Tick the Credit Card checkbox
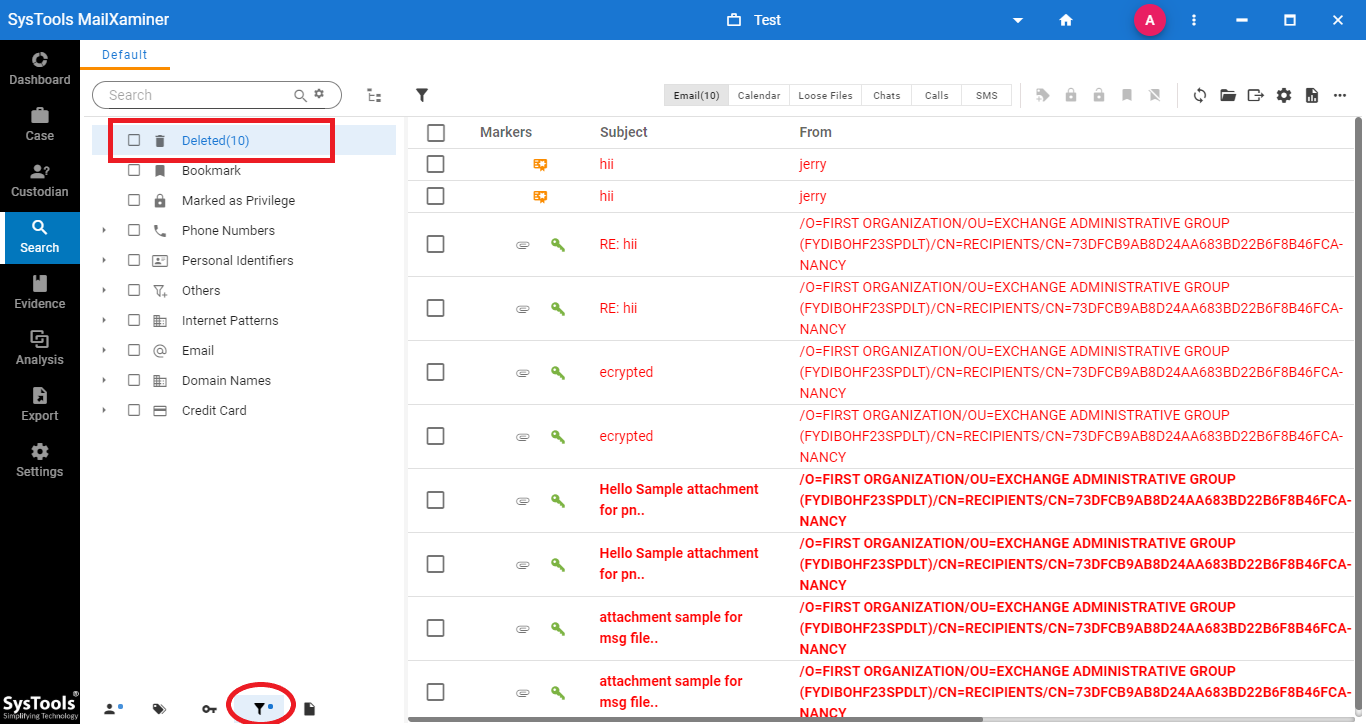Image resolution: width=1366 pixels, height=724 pixels. pyautogui.click(x=134, y=411)
